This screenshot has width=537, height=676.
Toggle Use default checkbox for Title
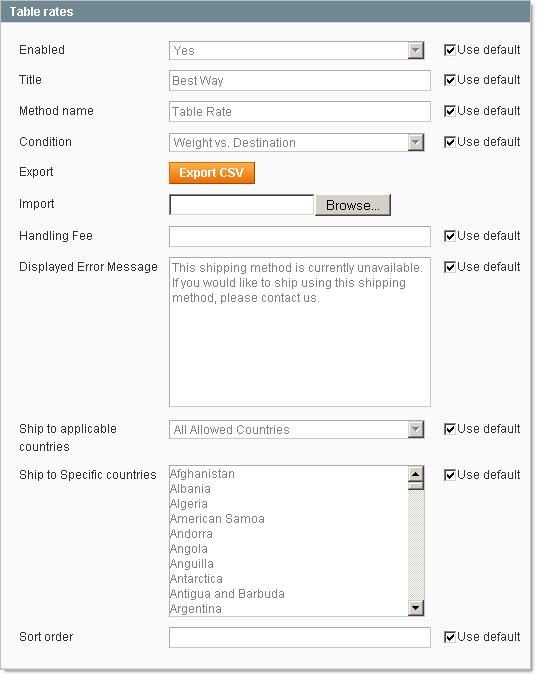(450, 80)
